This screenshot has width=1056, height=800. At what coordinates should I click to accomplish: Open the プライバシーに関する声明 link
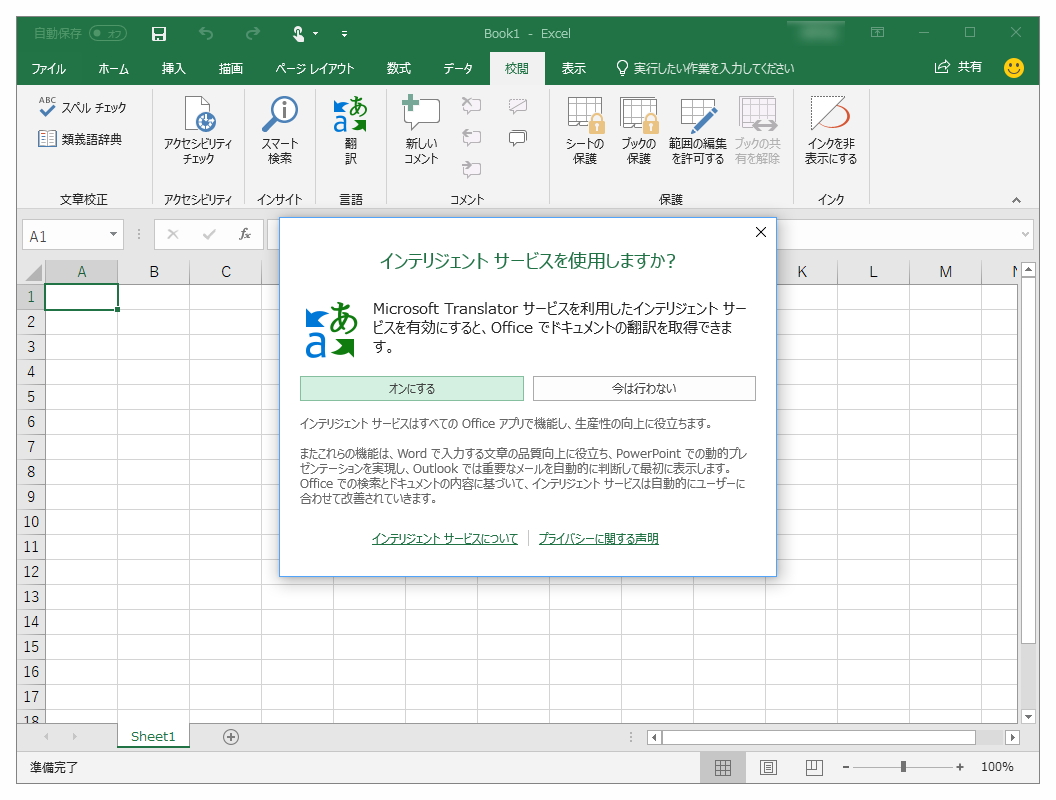[x=598, y=537]
